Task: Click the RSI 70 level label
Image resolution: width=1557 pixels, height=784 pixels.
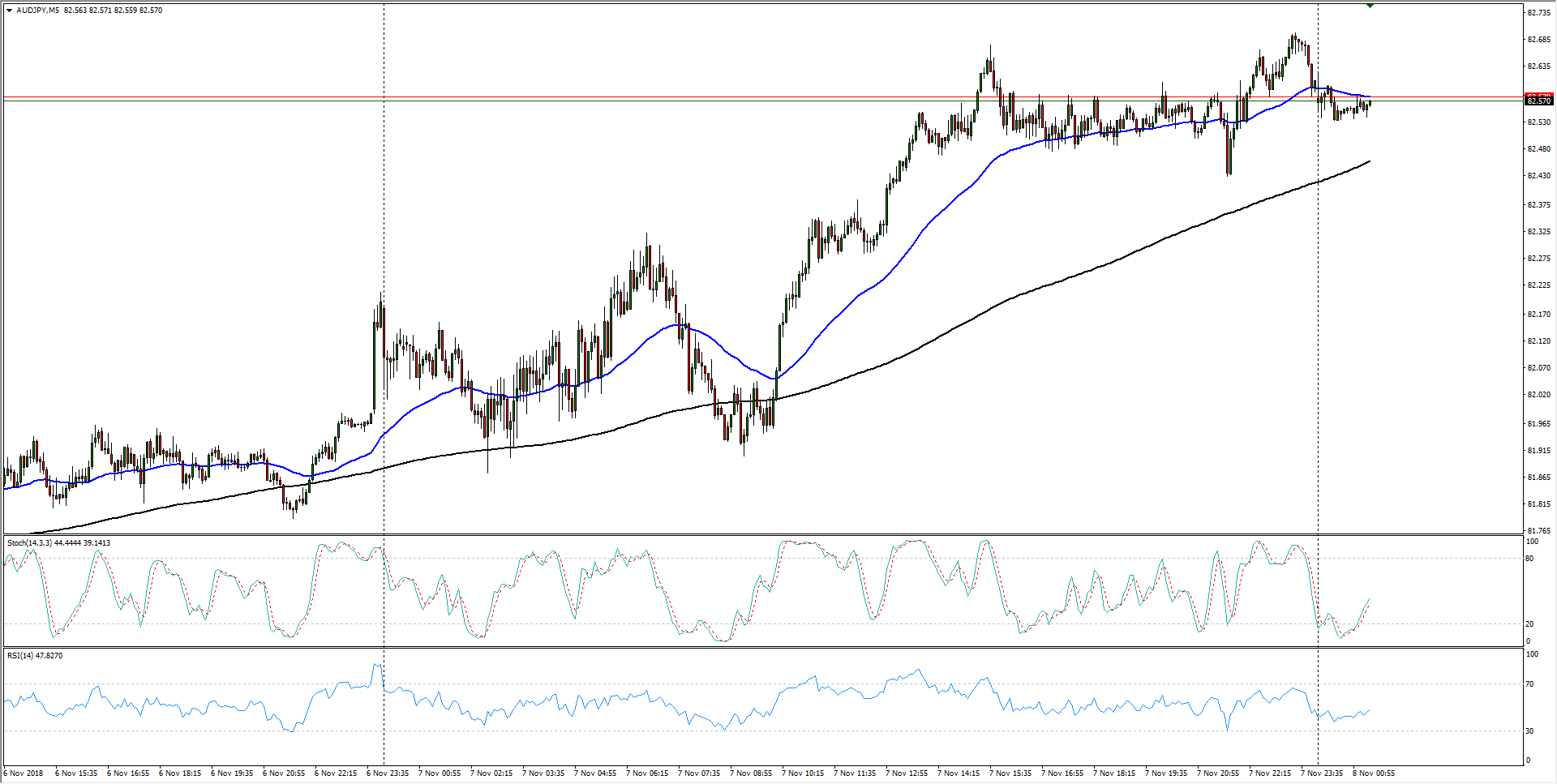Action: (x=1530, y=684)
